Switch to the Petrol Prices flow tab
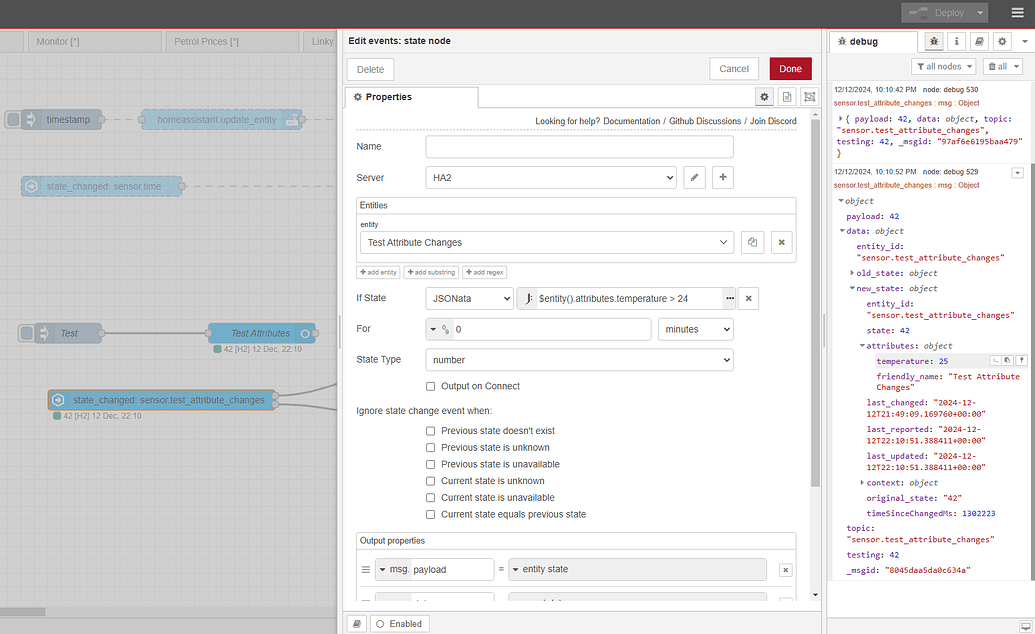Screen dimensions: 1035x634 coord(206,41)
